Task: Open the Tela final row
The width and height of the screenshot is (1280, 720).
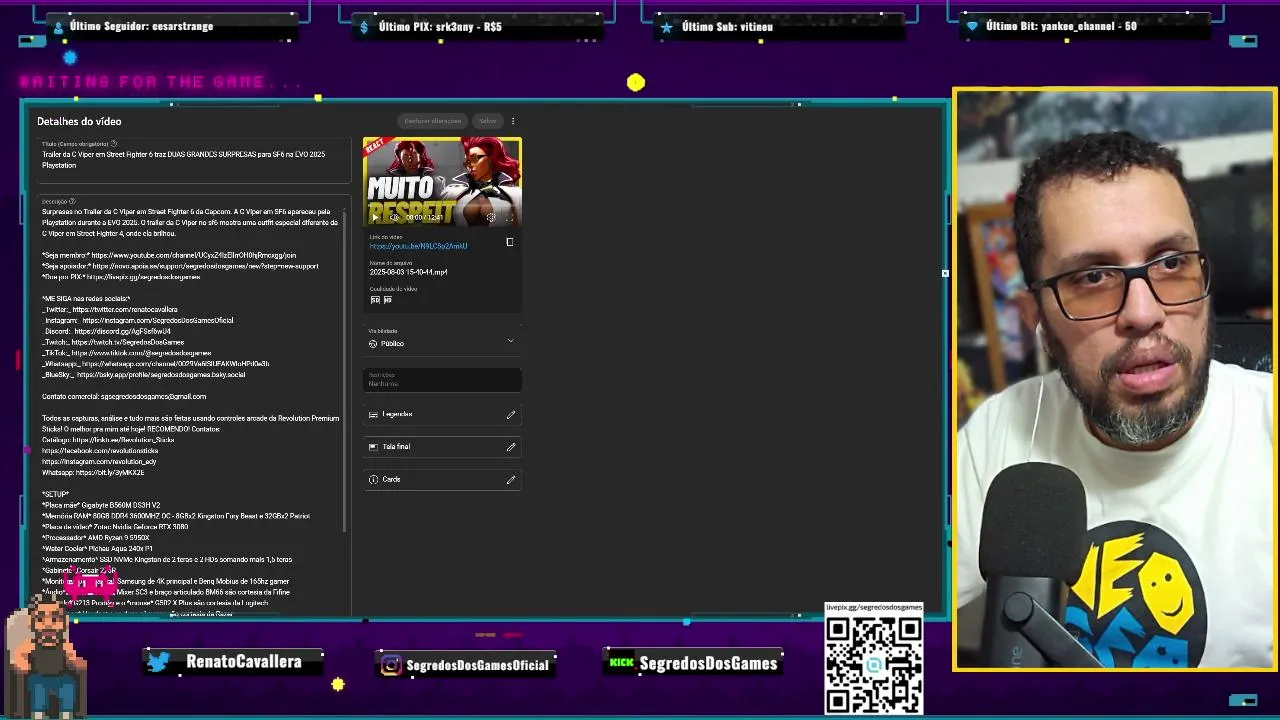Action: coord(442,447)
